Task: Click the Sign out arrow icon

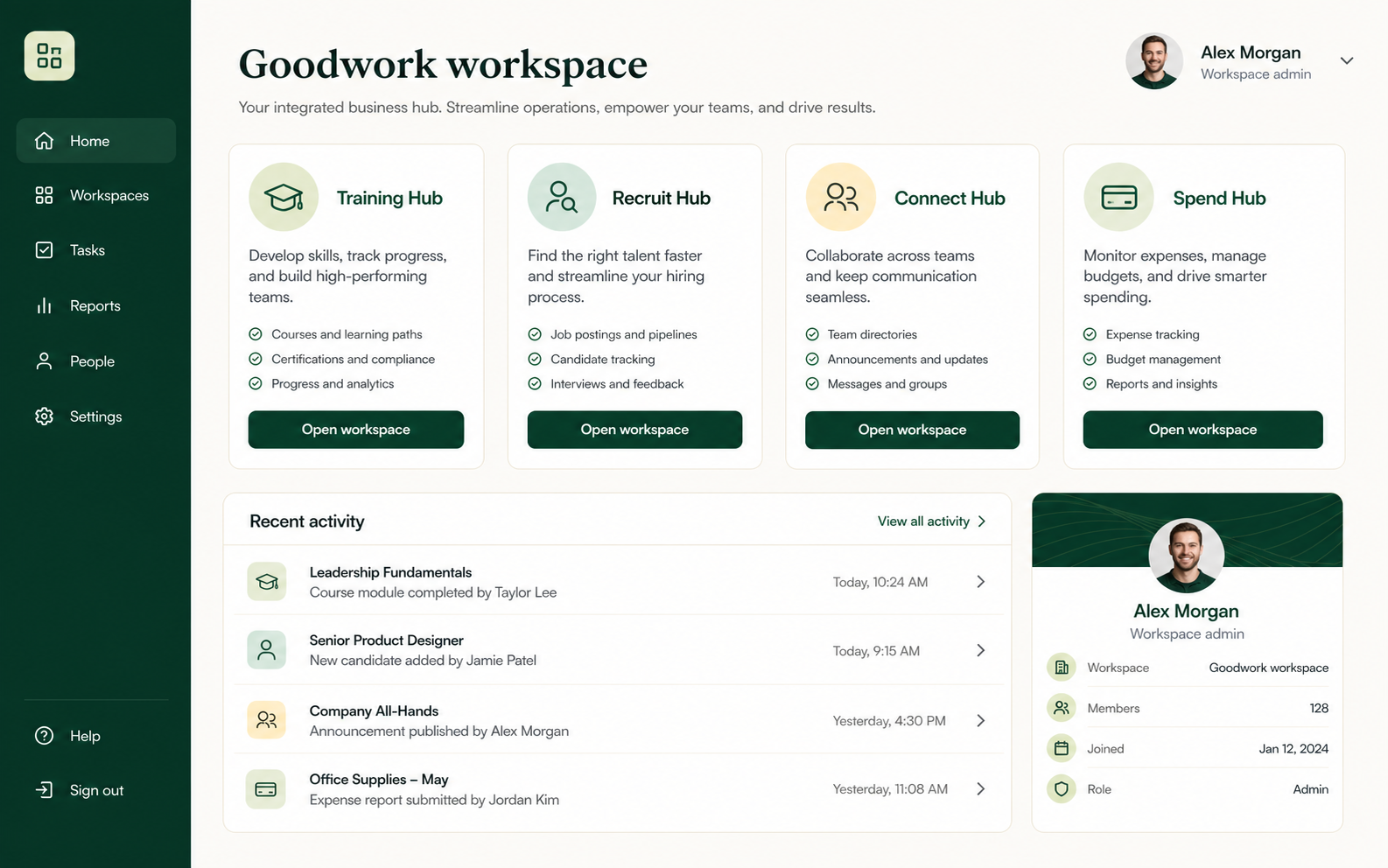Action: coord(44,790)
